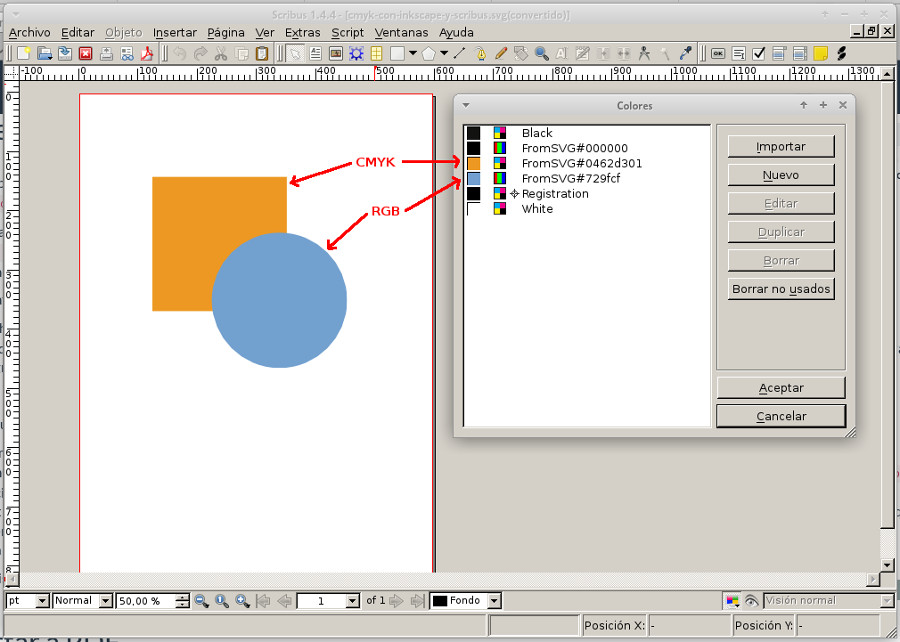The width and height of the screenshot is (900, 642).
Task: Select the Freehand Line pencil tool
Action: coord(501,53)
